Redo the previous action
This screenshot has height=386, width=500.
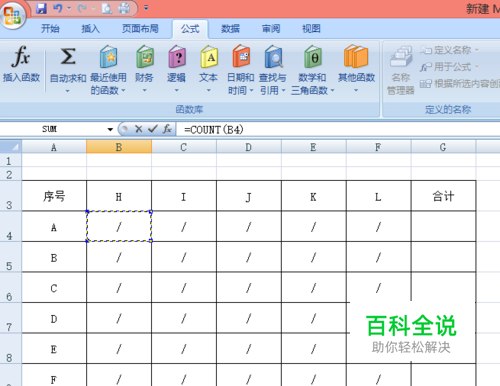pos(82,8)
